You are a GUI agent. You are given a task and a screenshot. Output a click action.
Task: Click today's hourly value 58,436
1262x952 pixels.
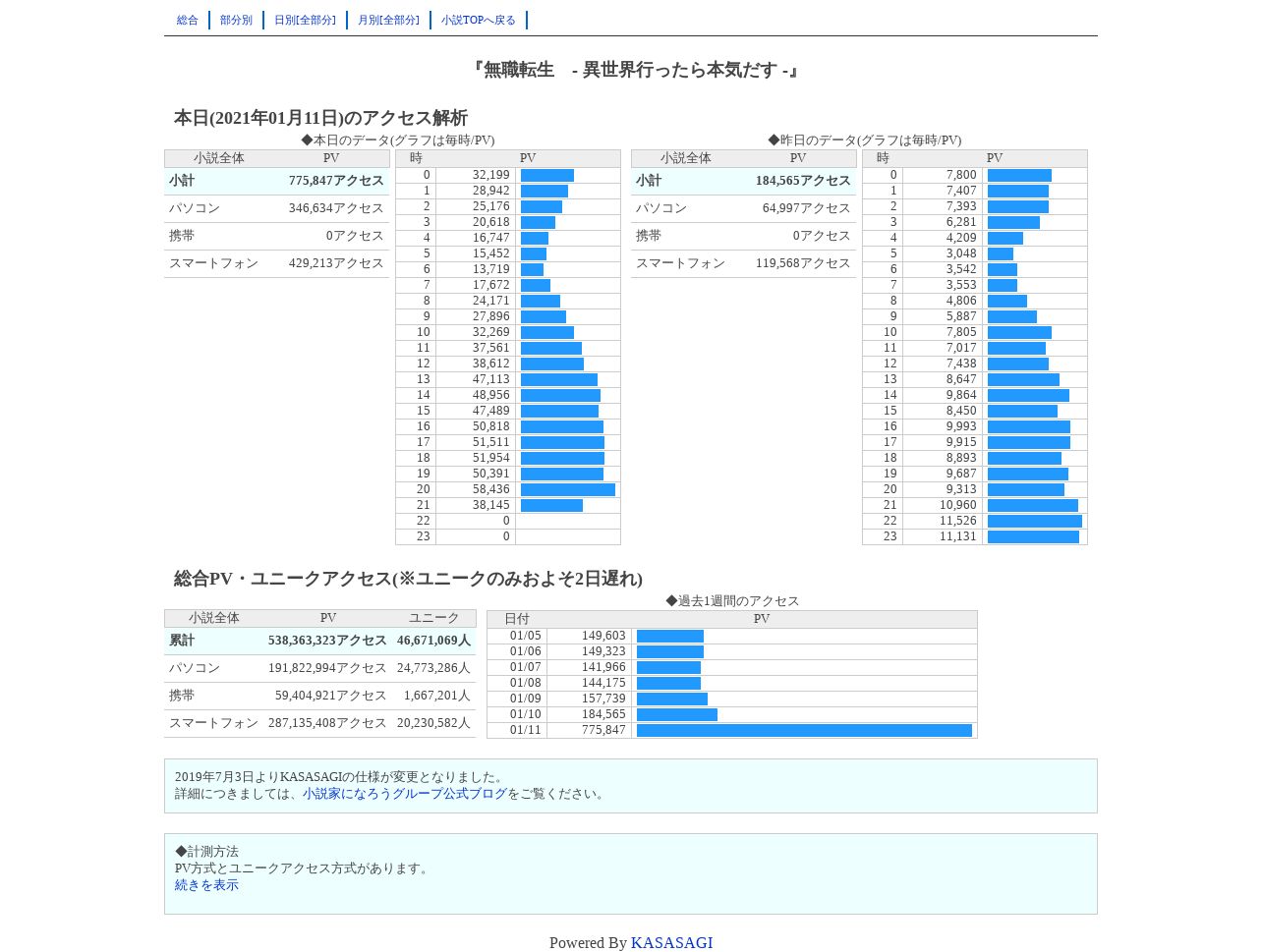pos(490,489)
